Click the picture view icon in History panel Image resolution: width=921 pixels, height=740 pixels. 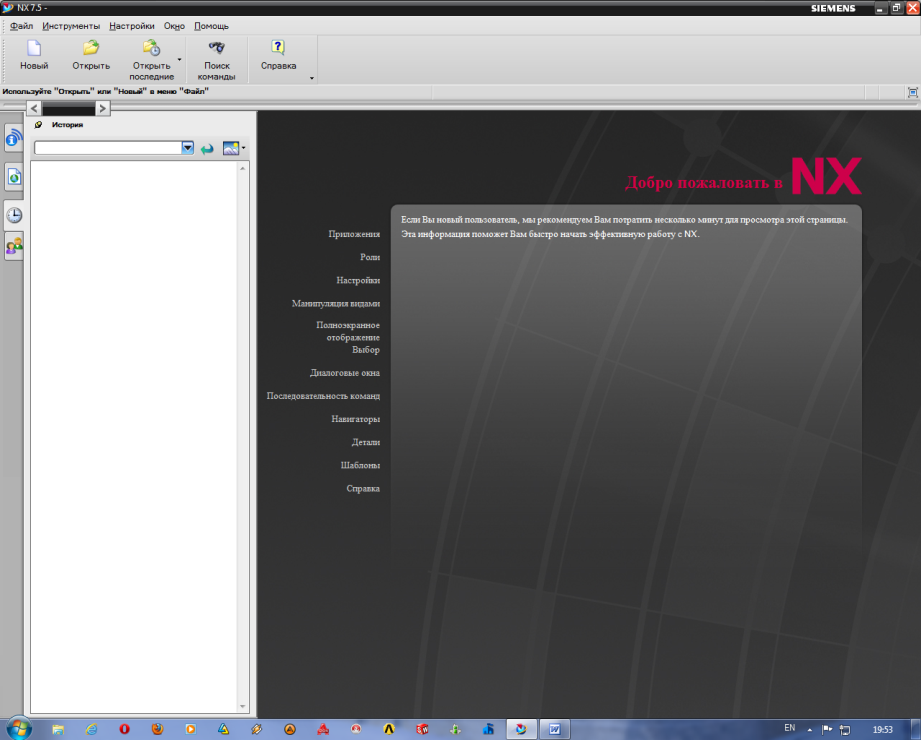click(x=231, y=148)
